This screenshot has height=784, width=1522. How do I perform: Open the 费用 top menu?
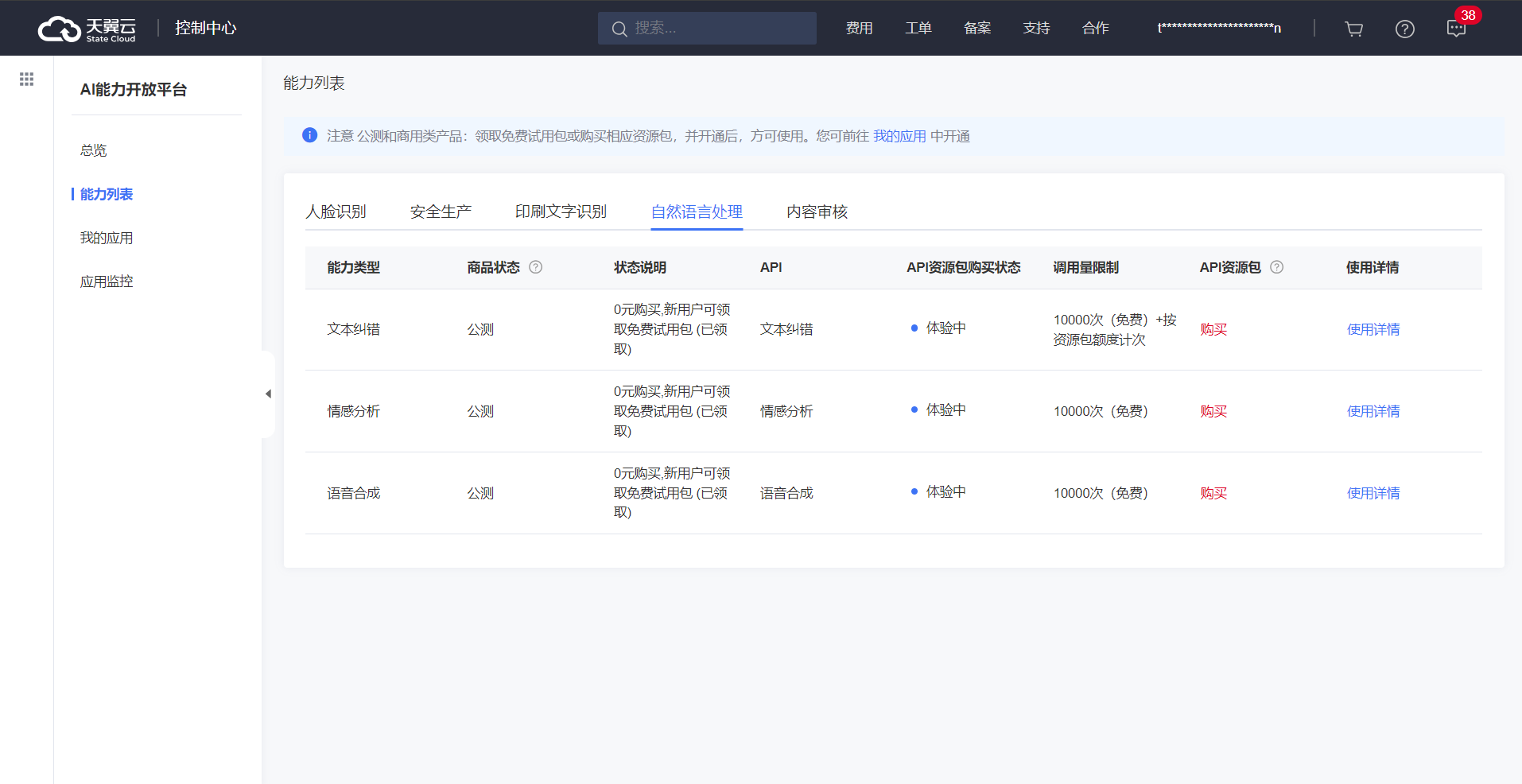[860, 29]
